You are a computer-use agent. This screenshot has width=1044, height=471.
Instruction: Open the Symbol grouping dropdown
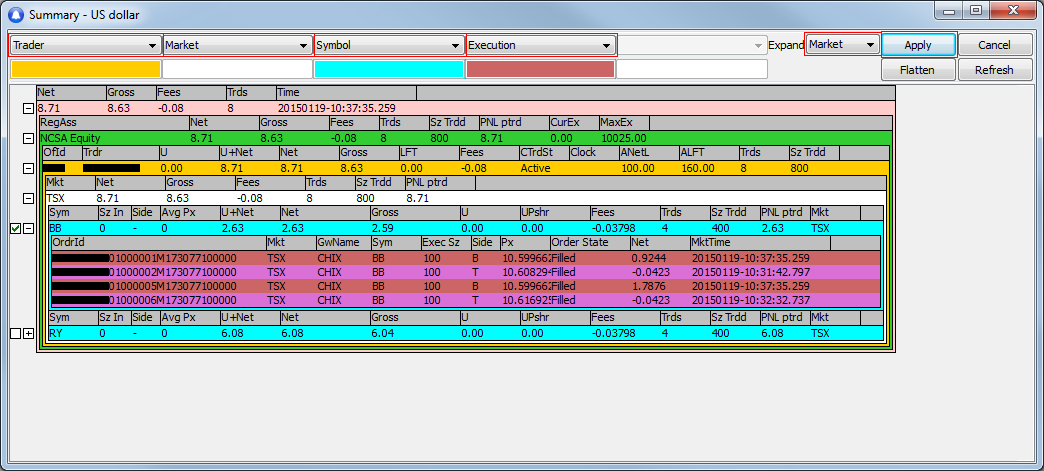click(388, 45)
